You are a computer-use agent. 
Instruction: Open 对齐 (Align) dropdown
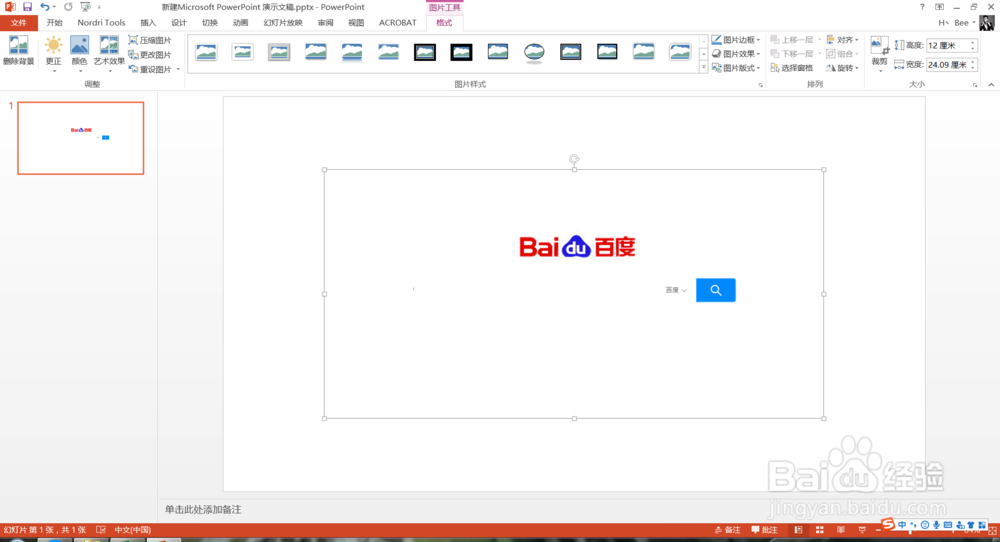[x=842, y=40]
